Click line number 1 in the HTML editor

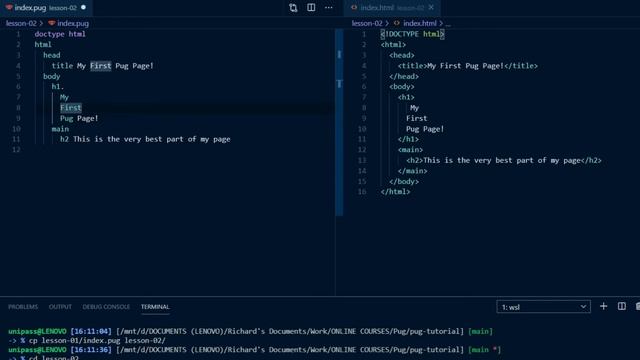point(364,34)
